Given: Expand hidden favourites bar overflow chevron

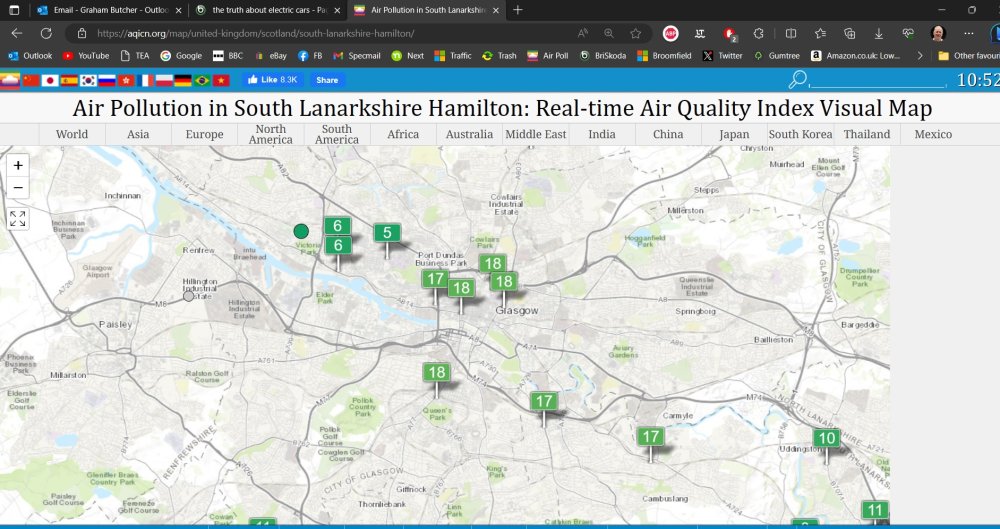Looking at the screenshot, I should point(919,56).
